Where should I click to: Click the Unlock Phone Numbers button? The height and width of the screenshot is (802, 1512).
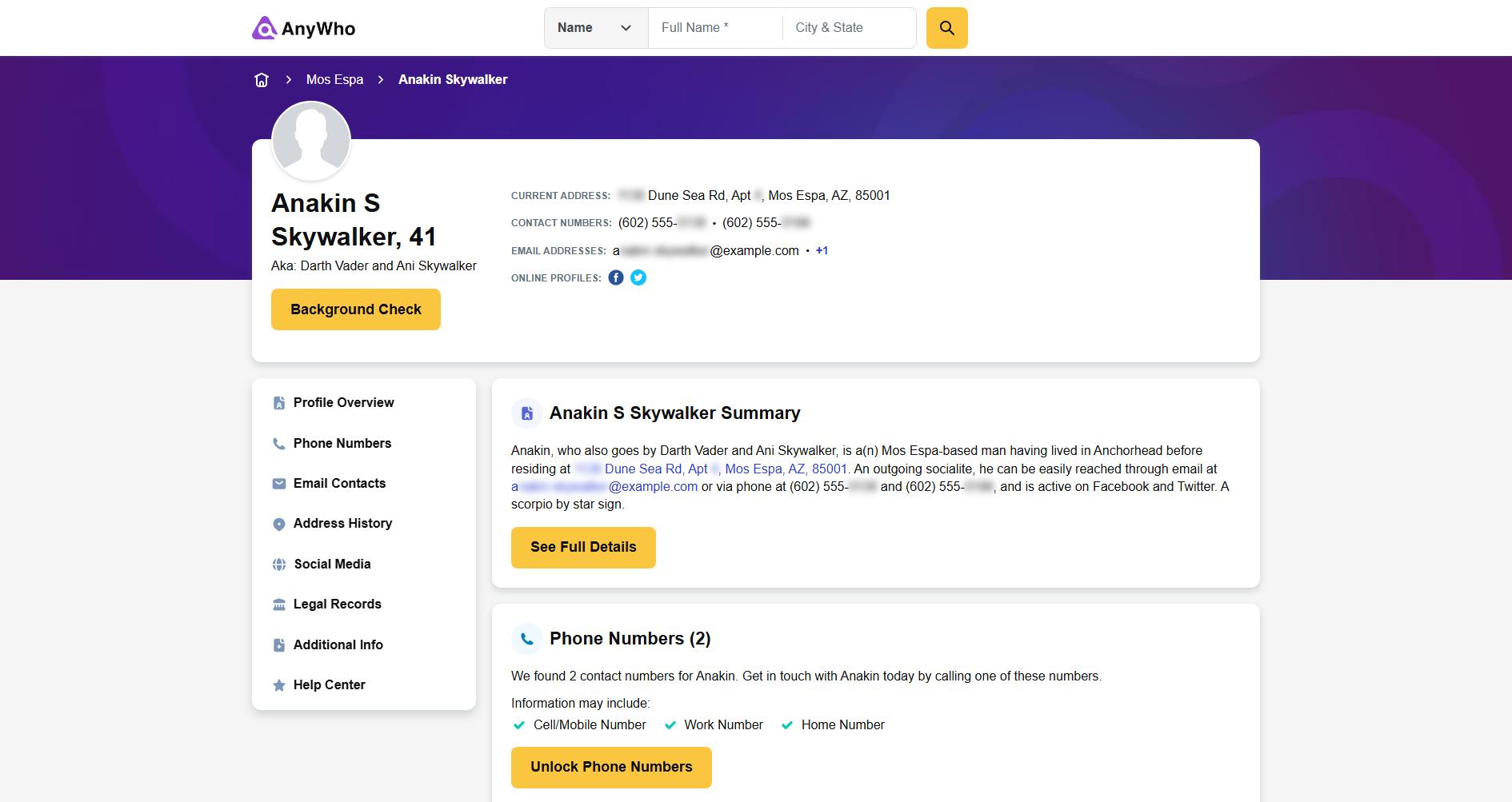611,768
